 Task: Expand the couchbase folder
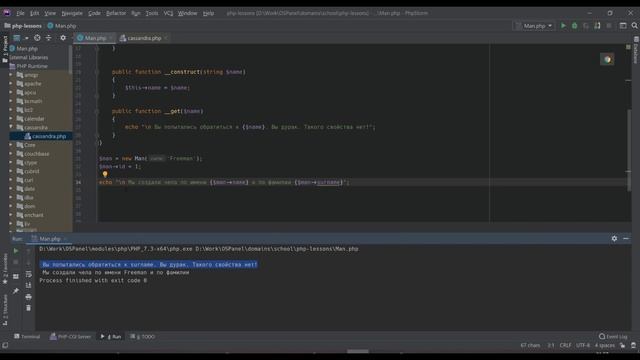pyautogui.click(x=11, y=154)
